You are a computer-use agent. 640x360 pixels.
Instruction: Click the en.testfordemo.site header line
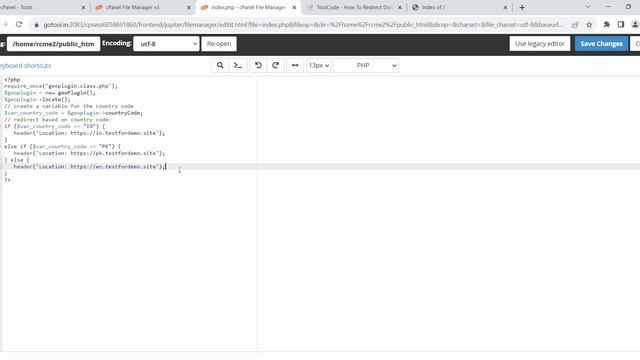[89, 167]
